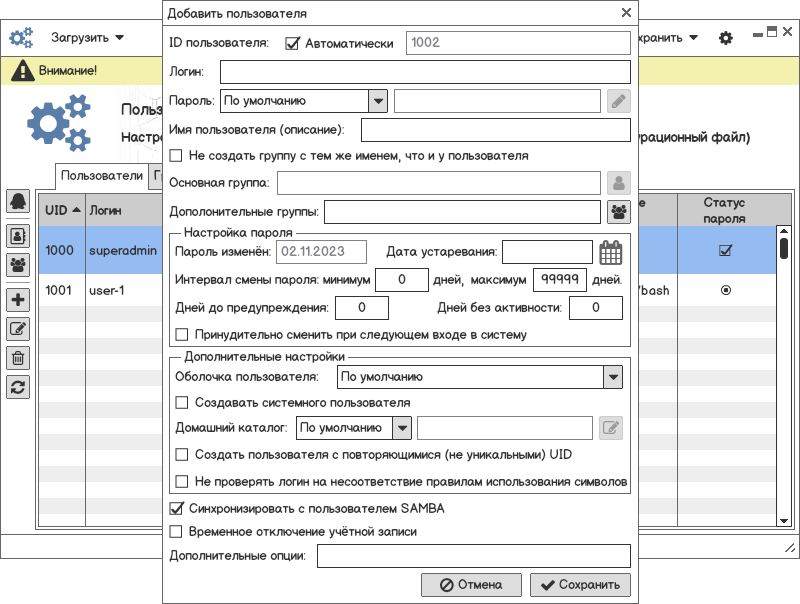Switch to the Пользователи tab
This screenshot has width=800, height=604.
(102, 176)
